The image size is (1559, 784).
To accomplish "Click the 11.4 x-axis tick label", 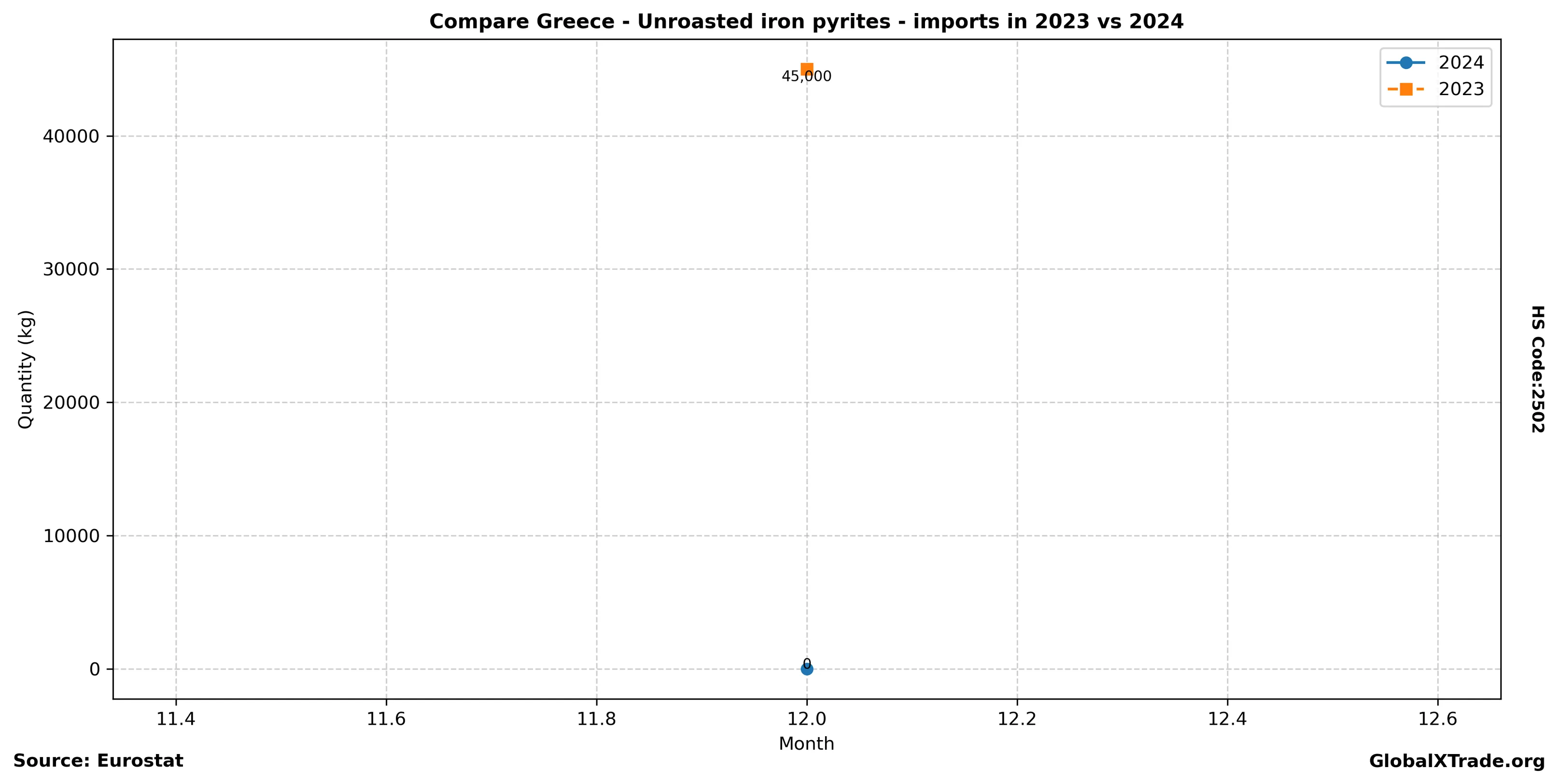I will tap(176, 719).
